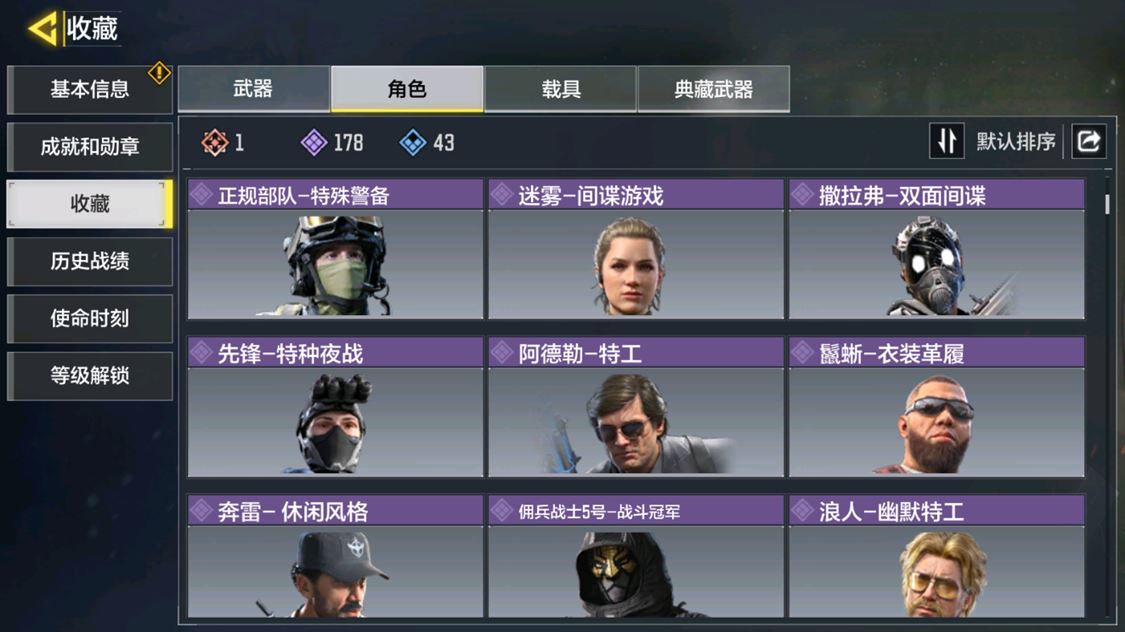
Task: Select the red legendary rarity filter icon
Action: click(215, 143)
